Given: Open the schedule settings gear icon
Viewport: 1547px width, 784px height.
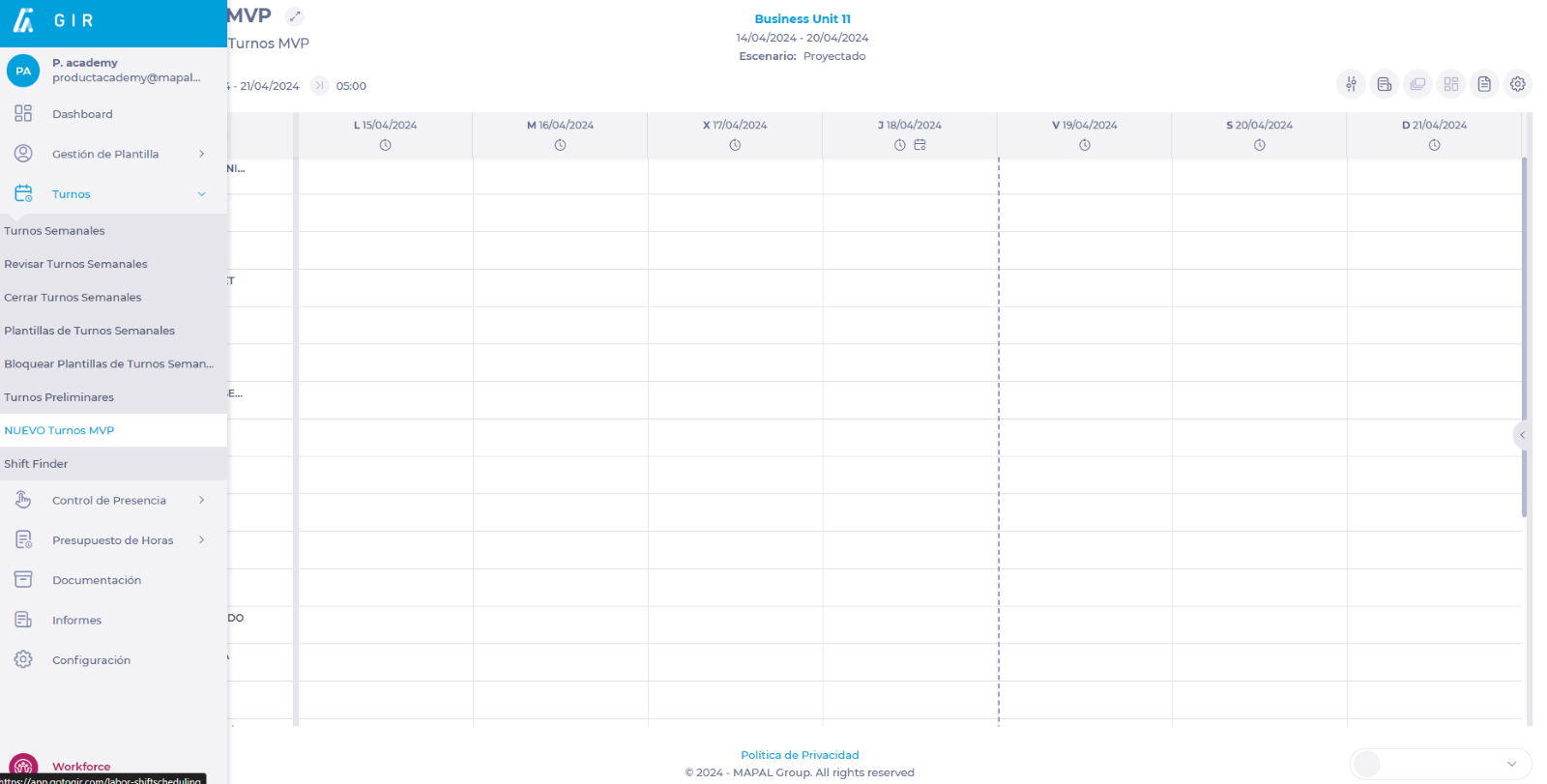Looking at the screenshot, I should 1518,84.
